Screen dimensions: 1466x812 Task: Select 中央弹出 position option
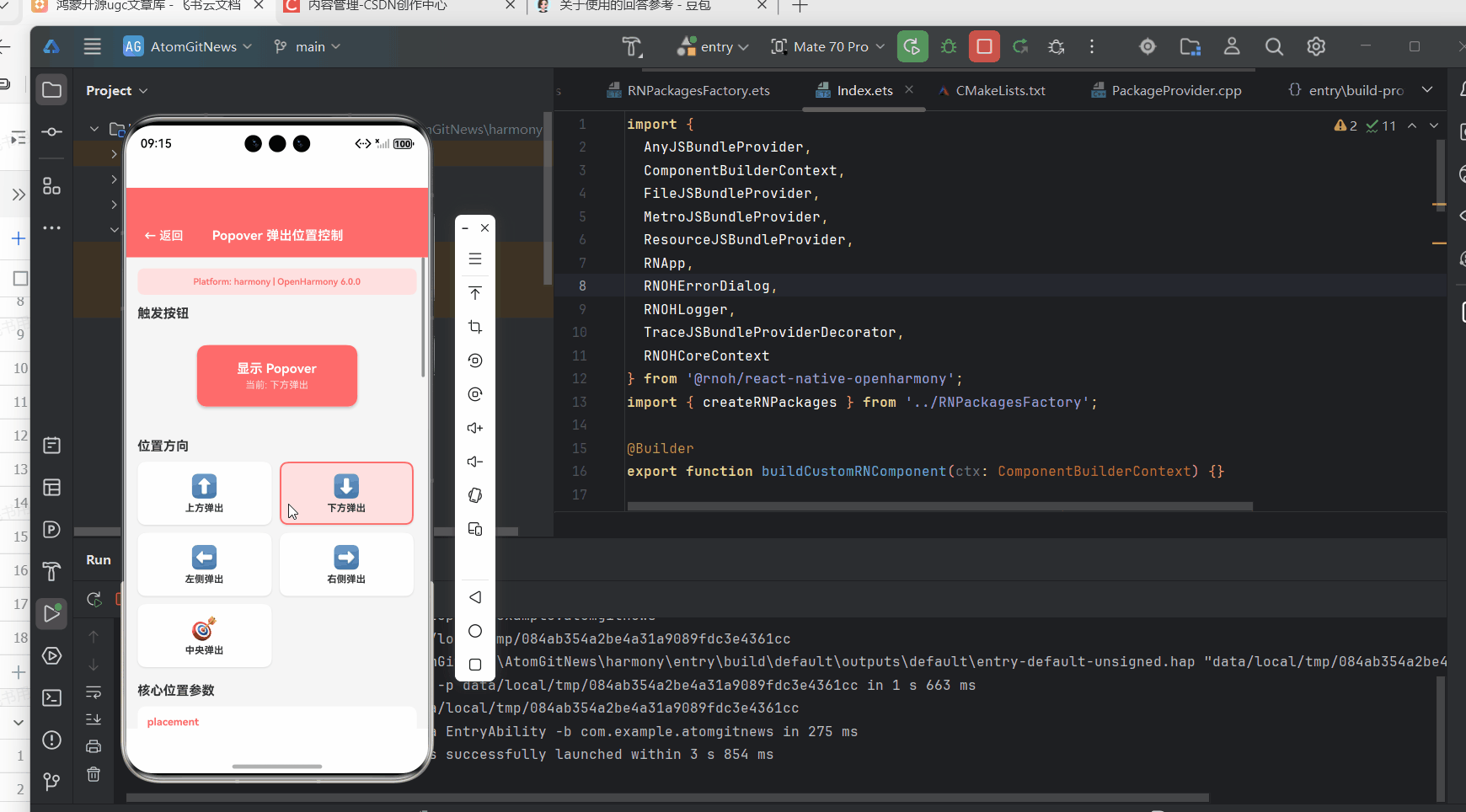(205, 636)
